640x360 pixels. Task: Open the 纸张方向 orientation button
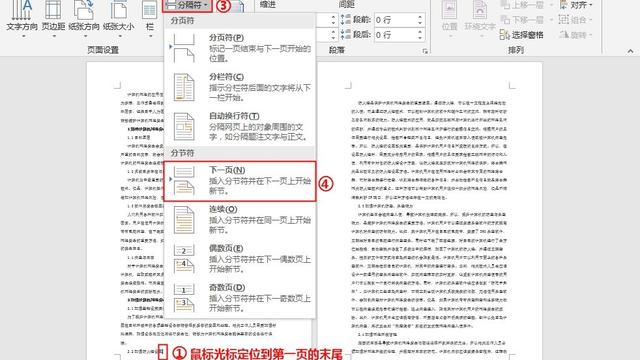(x=84, y=18)
